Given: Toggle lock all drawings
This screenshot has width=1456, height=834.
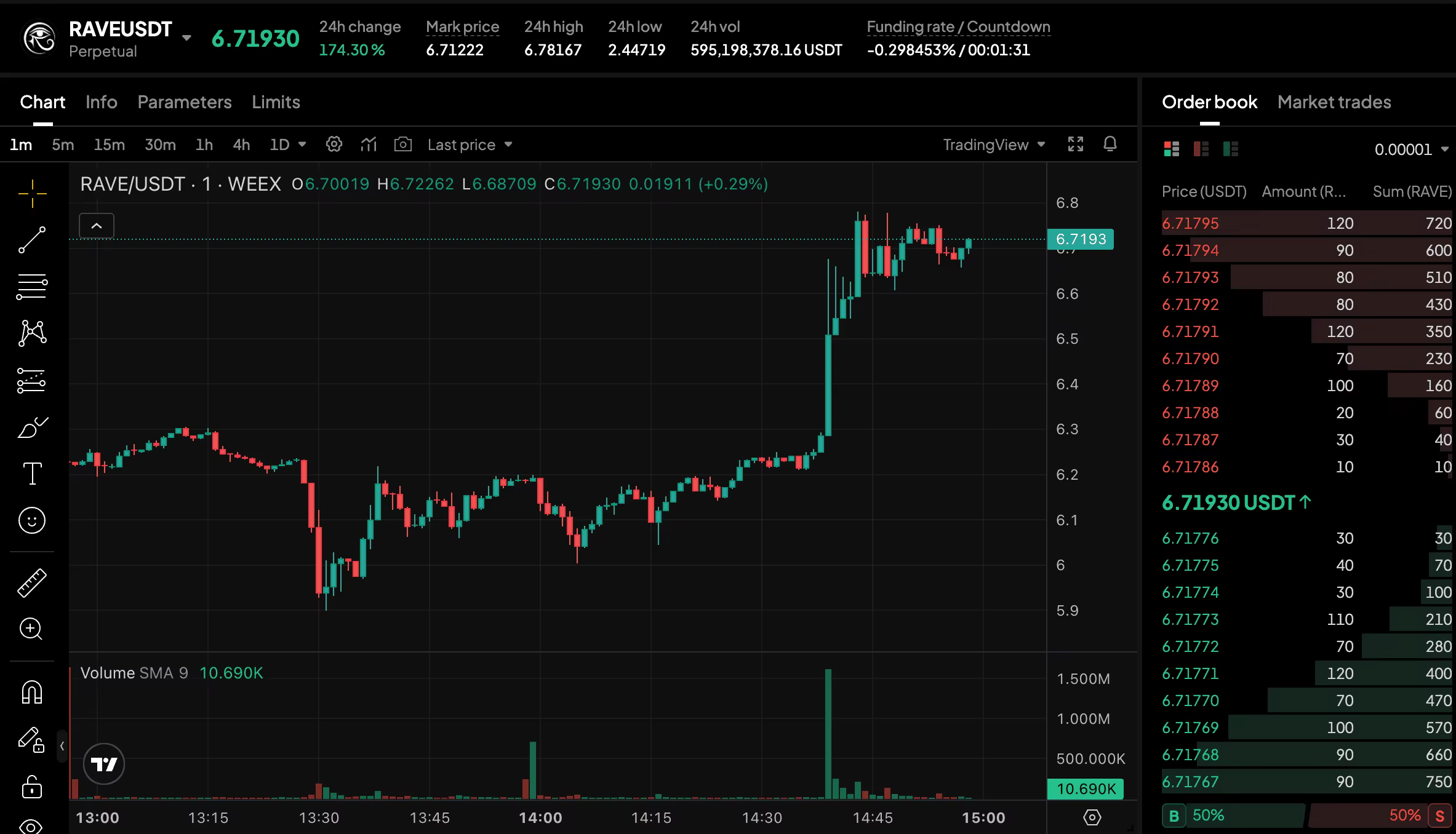Looking at the screenshot, I should tap(32, 786).
